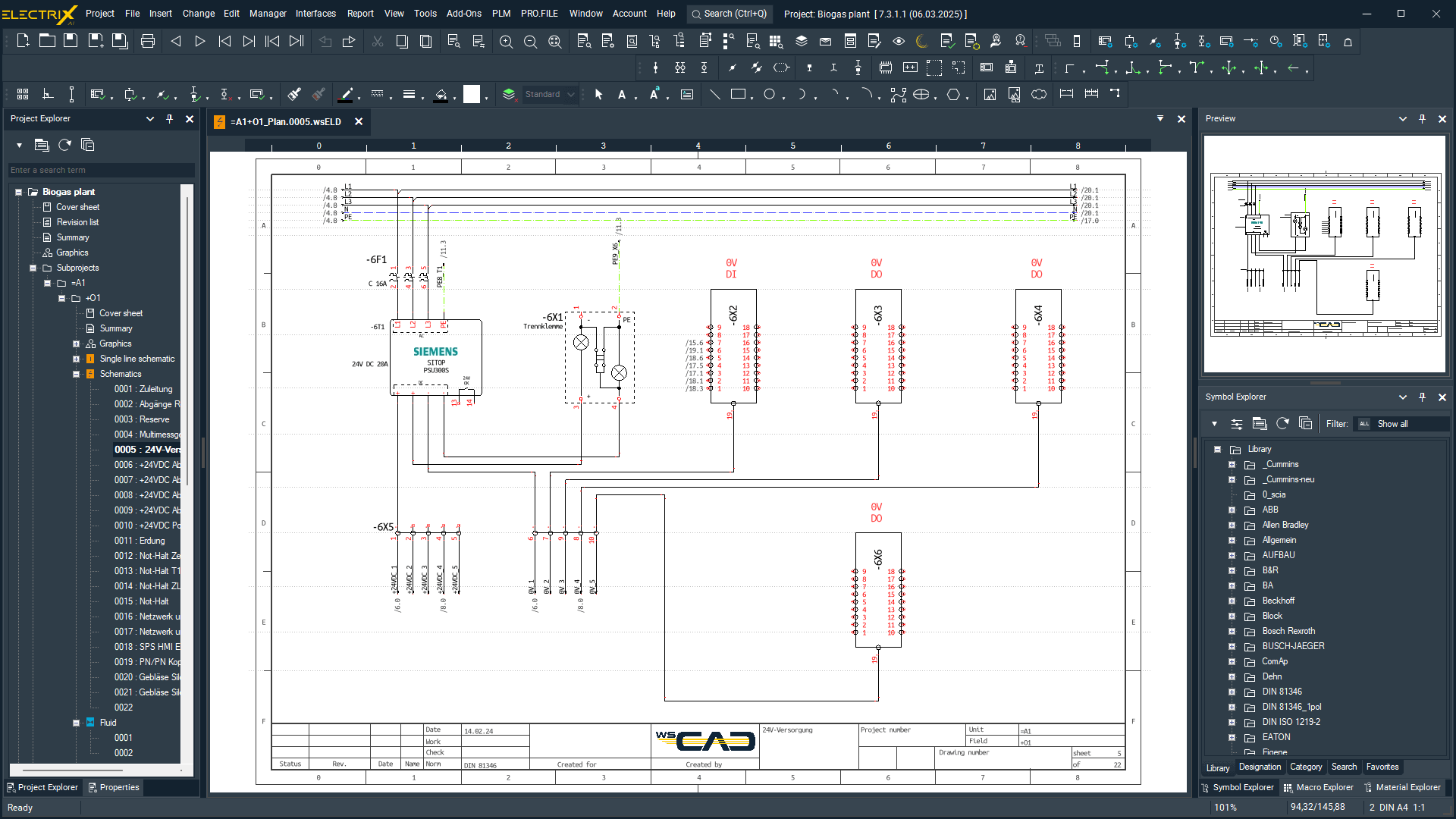This screenshot has width=1456, height=819.
Task: Create a new document with toolbar icon
Action: 23,41
